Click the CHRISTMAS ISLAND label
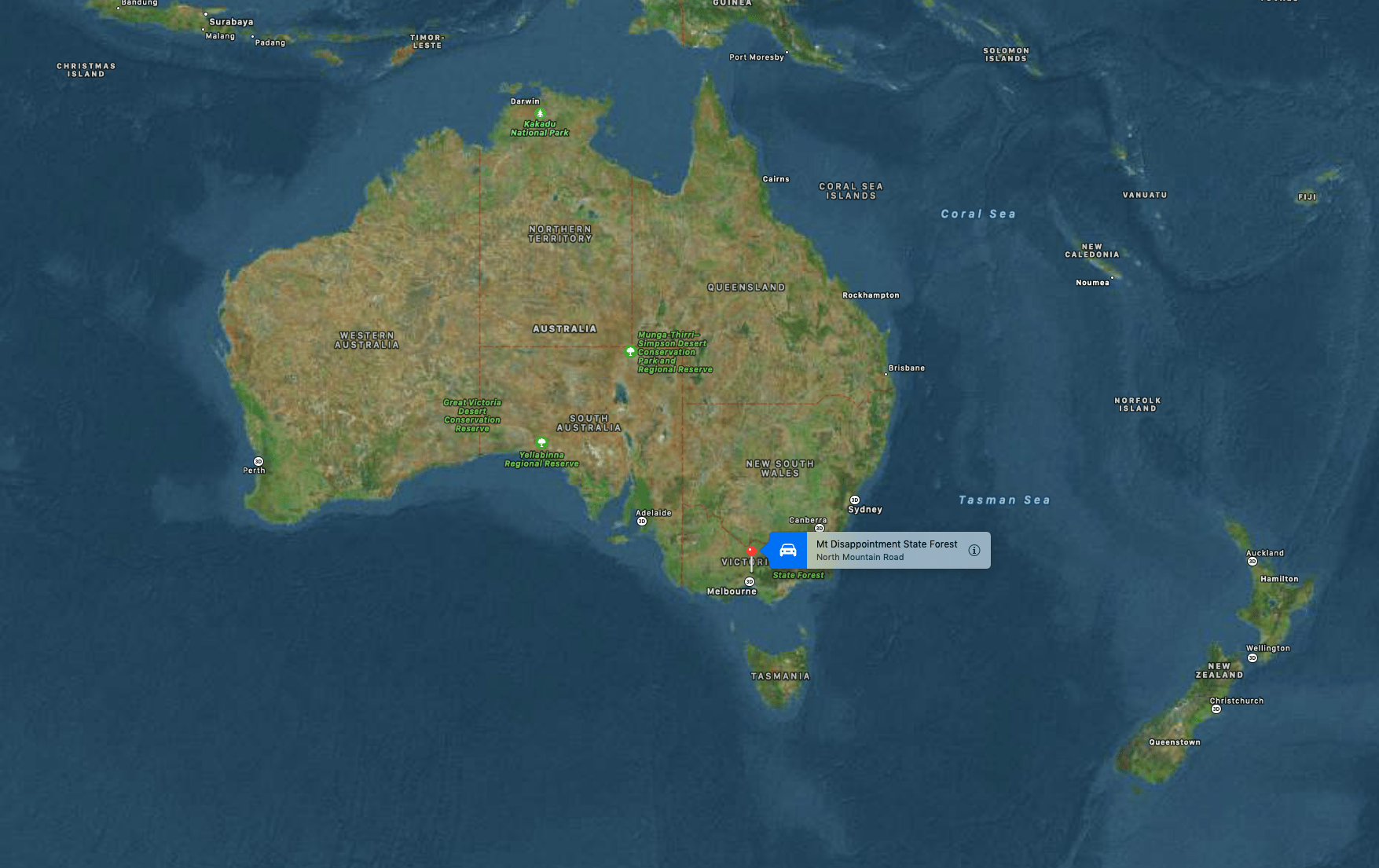The image size is (1379, 868). click(86, 70)
